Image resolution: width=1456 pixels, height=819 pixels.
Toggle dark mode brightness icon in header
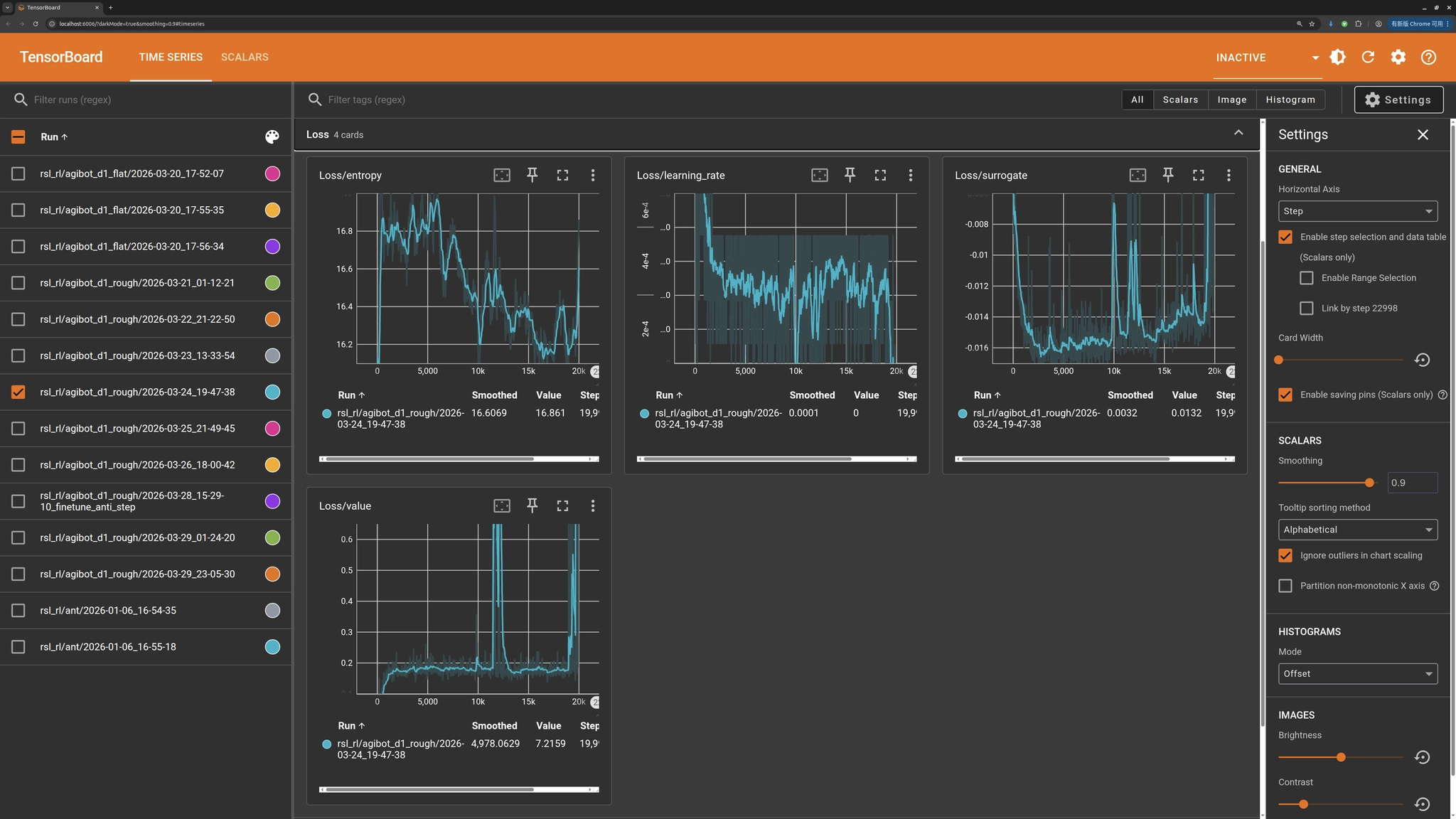[1337, 57]
